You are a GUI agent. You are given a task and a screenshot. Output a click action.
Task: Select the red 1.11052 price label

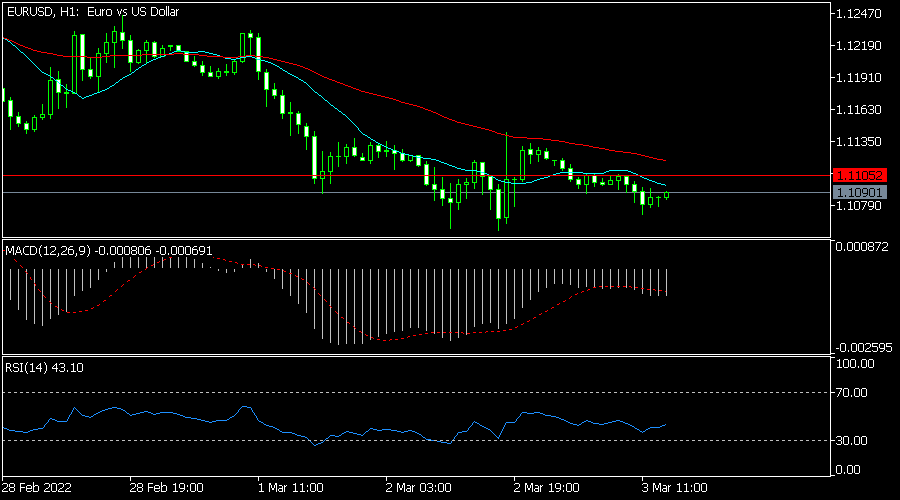pos(859,175)
